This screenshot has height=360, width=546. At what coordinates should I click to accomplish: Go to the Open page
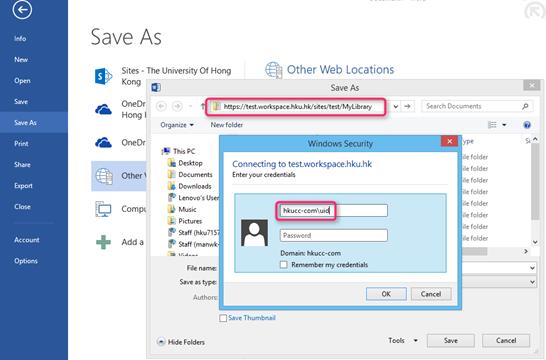pos(22,81)
